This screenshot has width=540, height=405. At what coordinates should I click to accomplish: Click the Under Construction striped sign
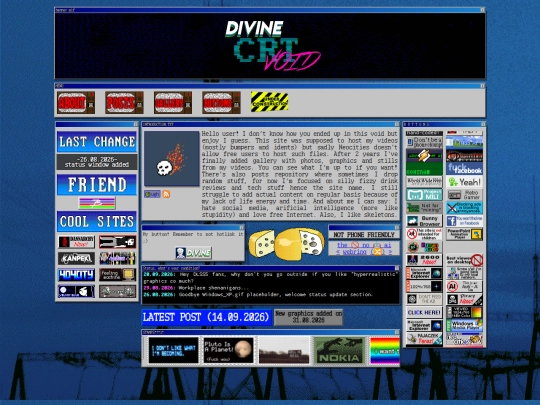(x=269, y=102)
